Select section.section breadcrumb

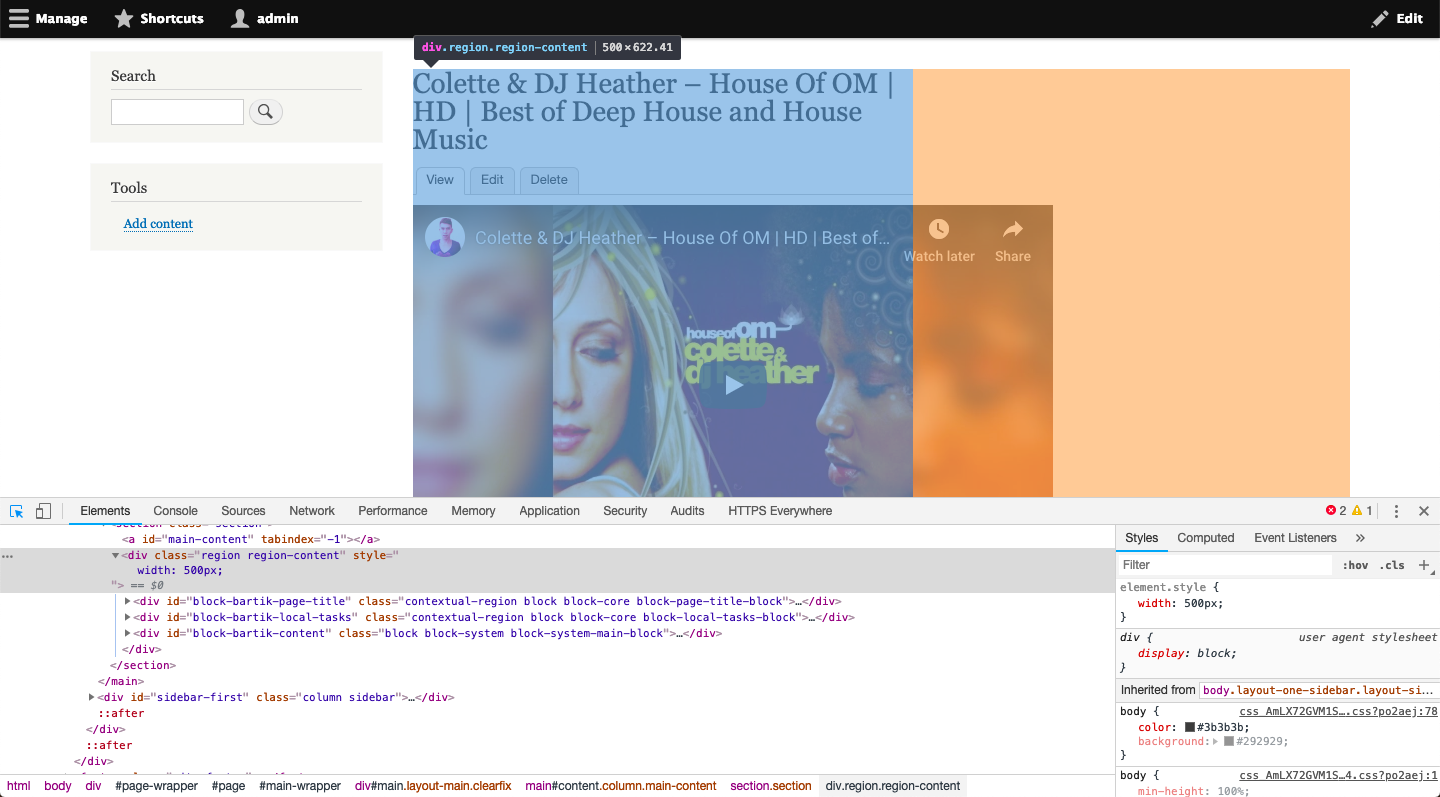coord(771,786)
